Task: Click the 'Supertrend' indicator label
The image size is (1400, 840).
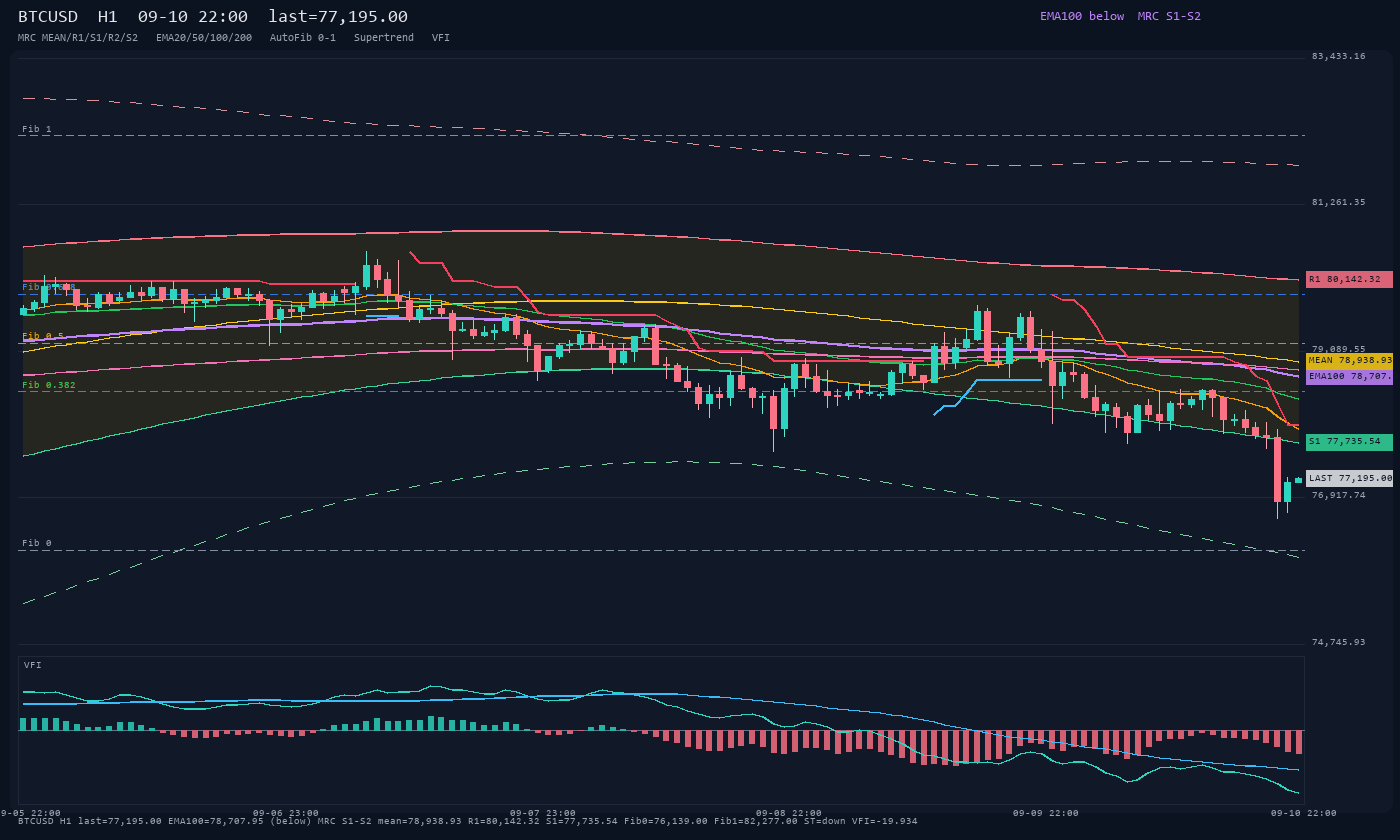Action: pyautogui.click(x=384, y=37)
